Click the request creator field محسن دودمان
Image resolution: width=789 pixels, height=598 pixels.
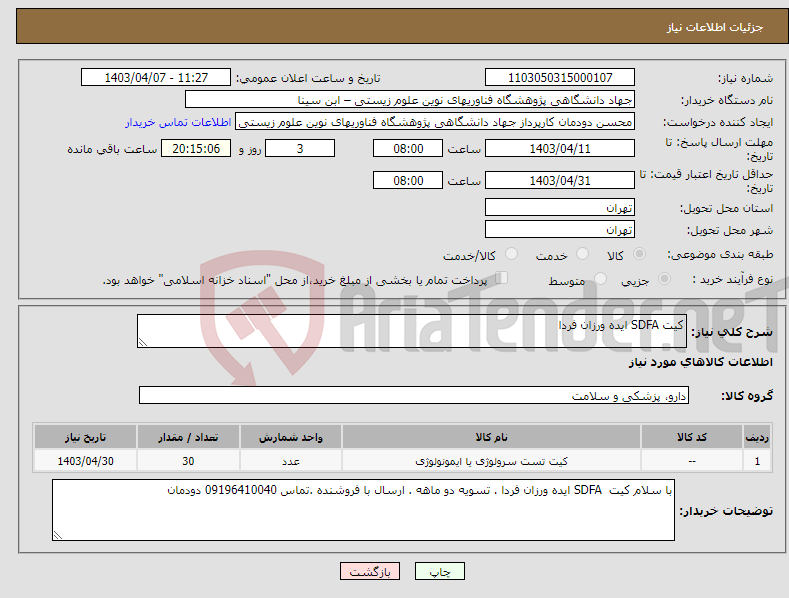point(435,122)
